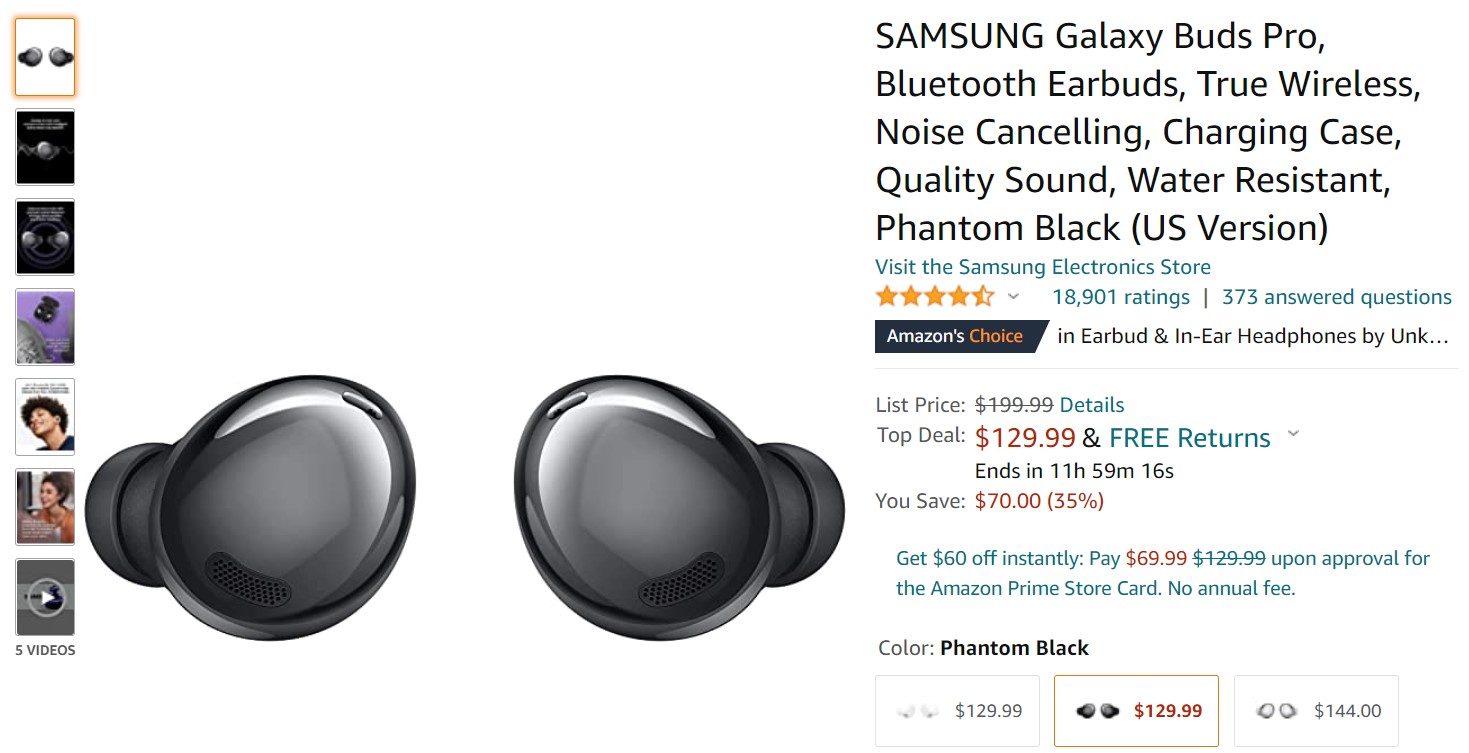1469x753 pixels.
Task: Expand the FREE Returns dropdown arrow
Action: [x=1293, y=435]
